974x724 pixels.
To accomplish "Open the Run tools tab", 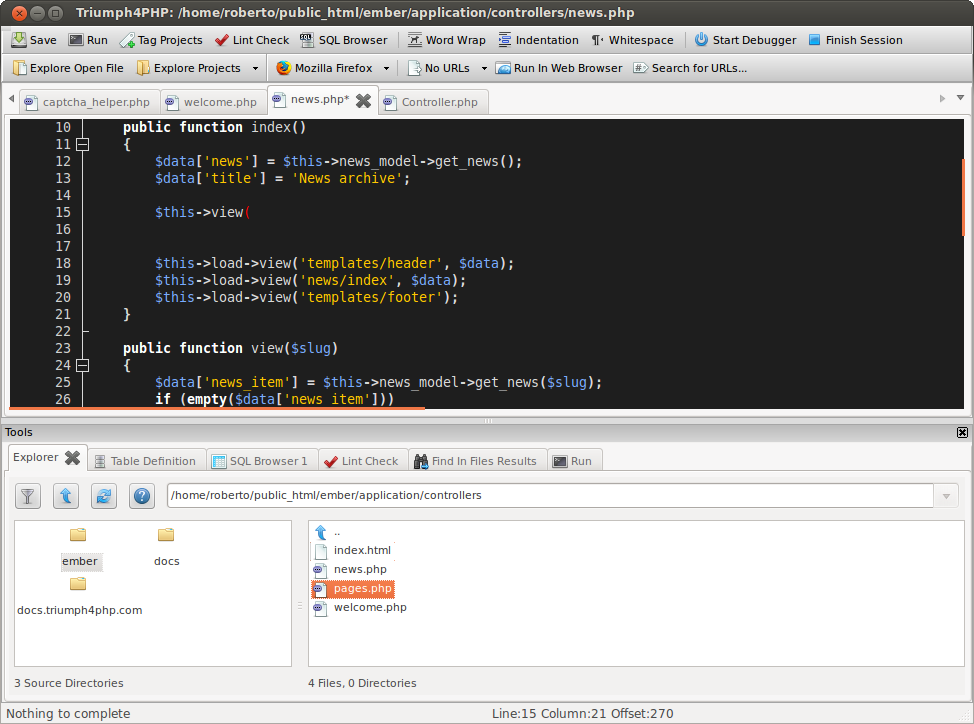I will pos(573,461).
